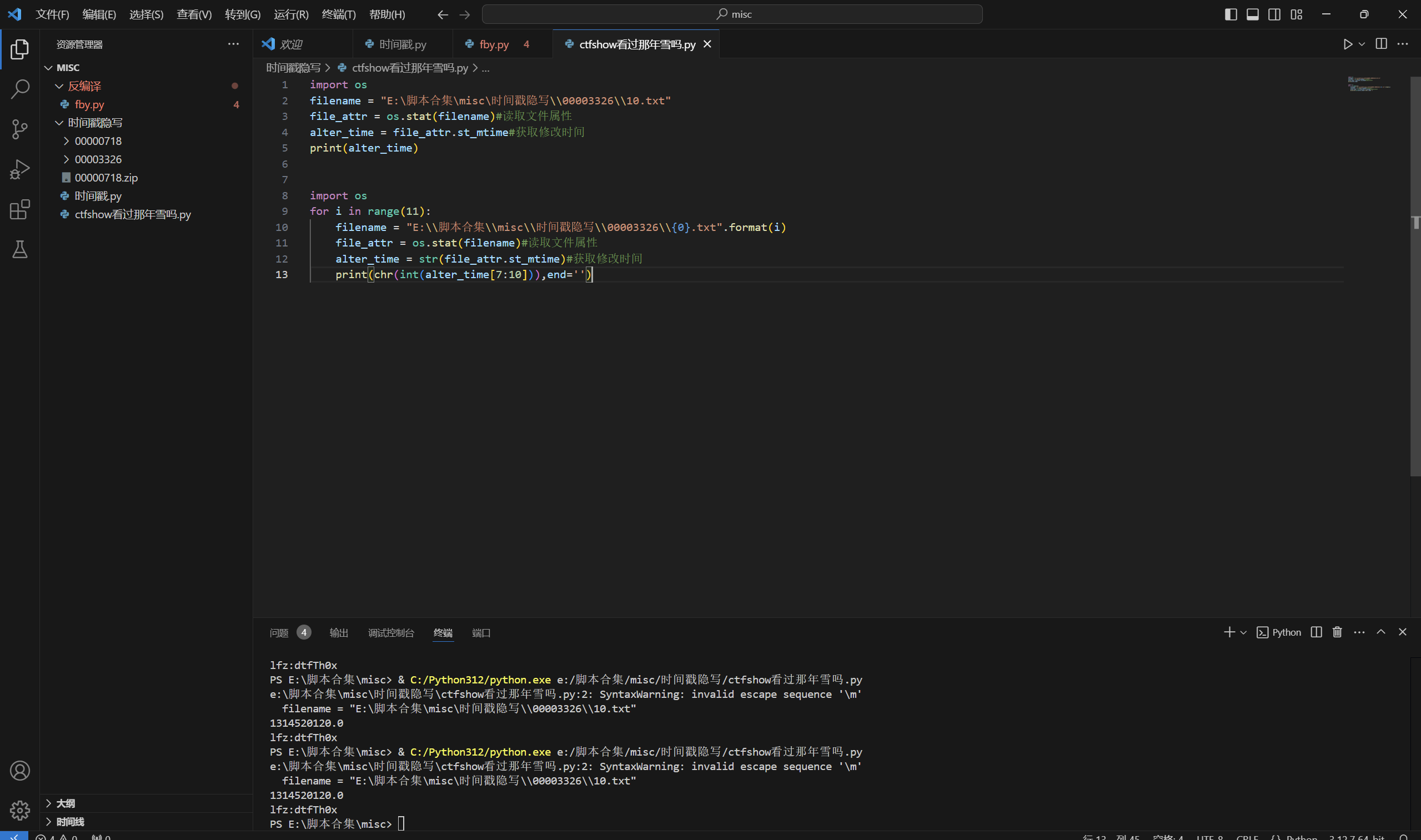Switch to the 欢迎 tab
Image resolution: width=1421 pixels, height=840 pixels.
coord(303,44)
